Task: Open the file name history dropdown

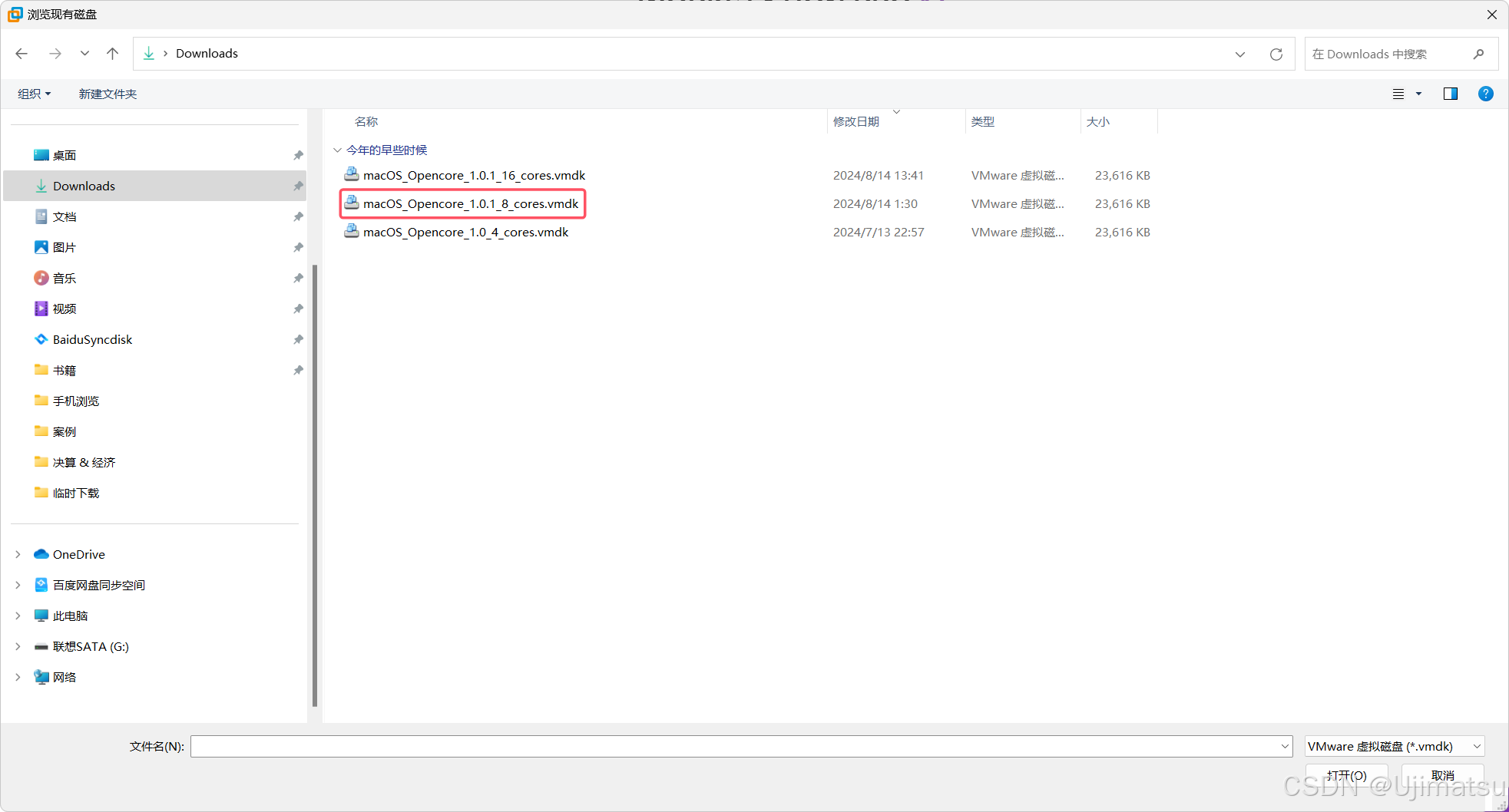Action: tap(1285, 746)
